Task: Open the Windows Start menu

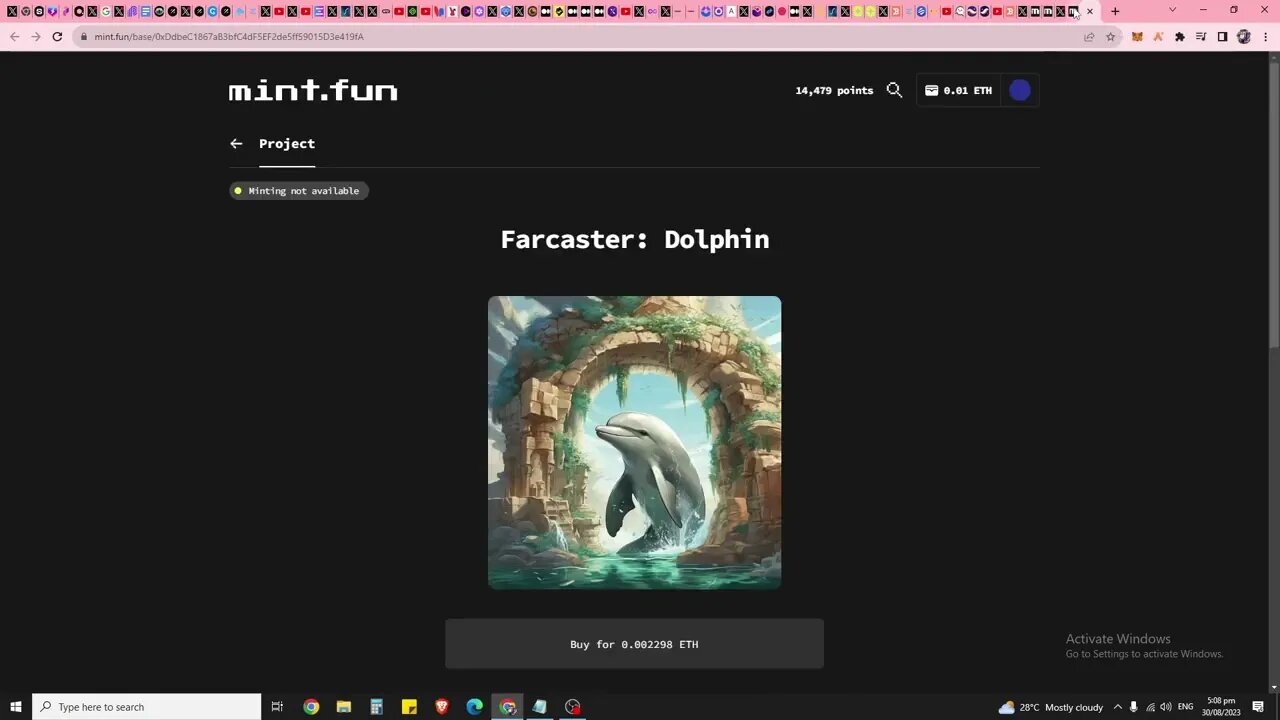Action: [x=15, y=707]
